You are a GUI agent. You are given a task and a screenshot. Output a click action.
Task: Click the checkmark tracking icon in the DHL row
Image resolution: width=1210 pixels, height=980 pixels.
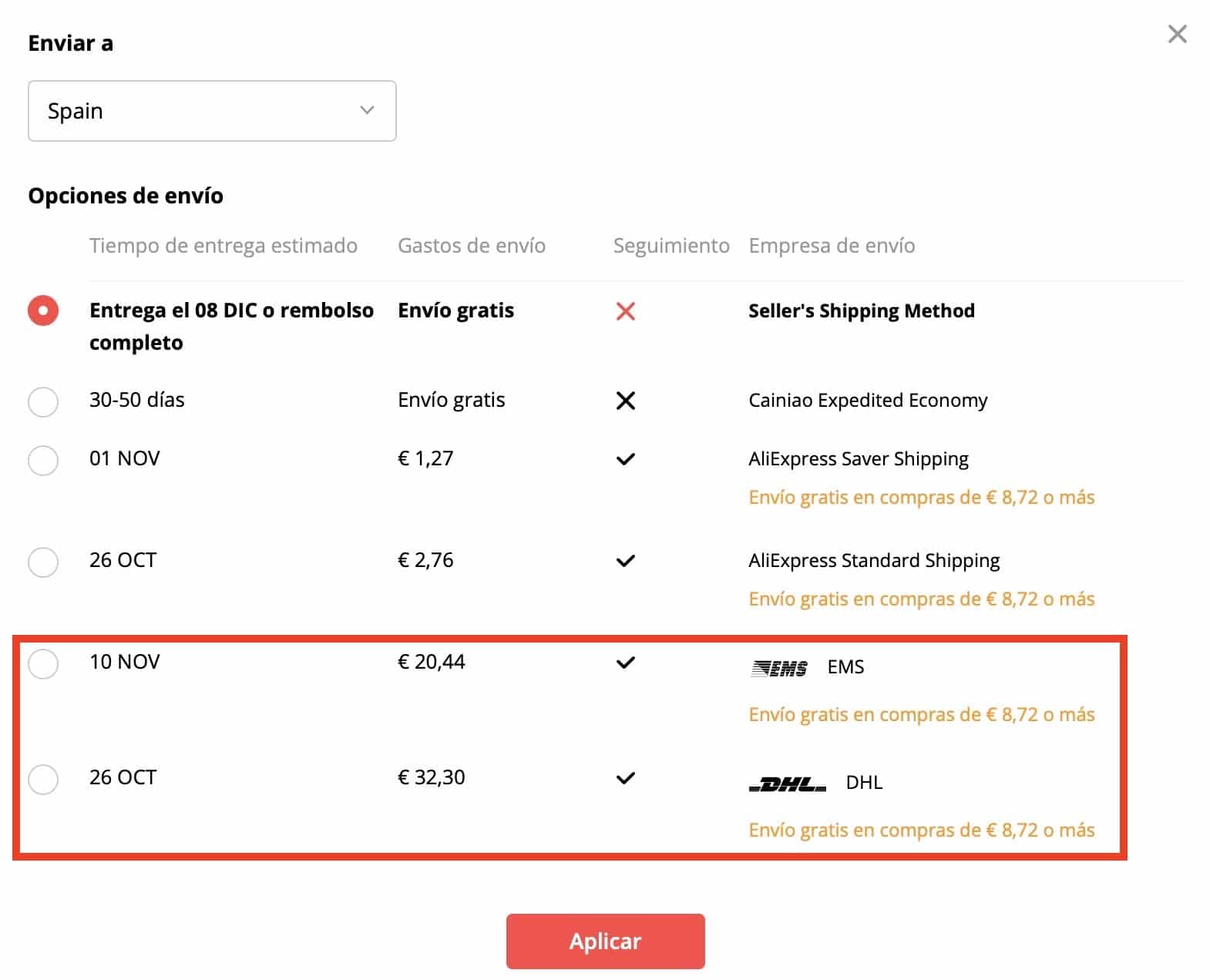[x=626, y=777]
